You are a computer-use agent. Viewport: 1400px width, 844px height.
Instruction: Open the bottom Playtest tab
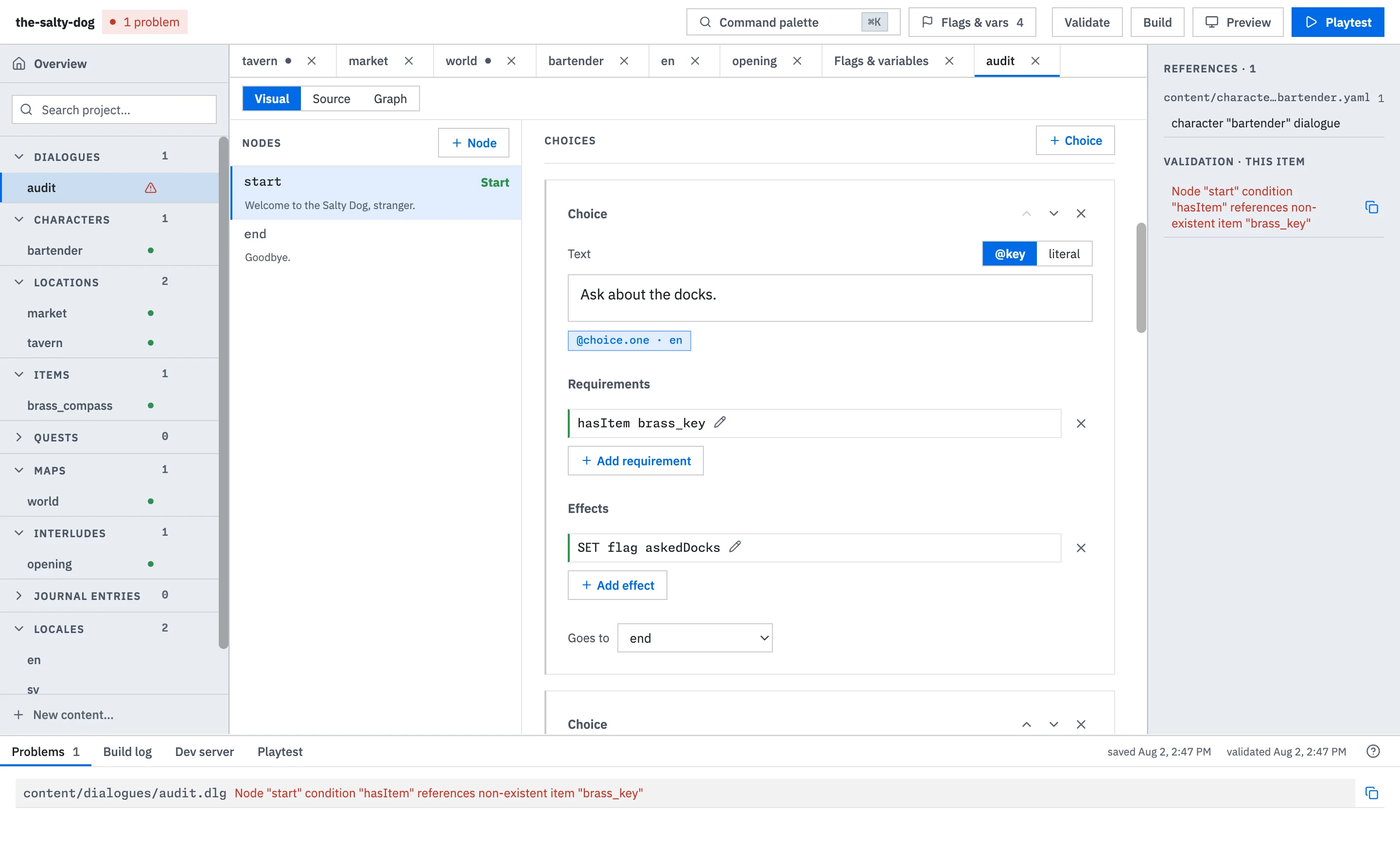(280, 751)
